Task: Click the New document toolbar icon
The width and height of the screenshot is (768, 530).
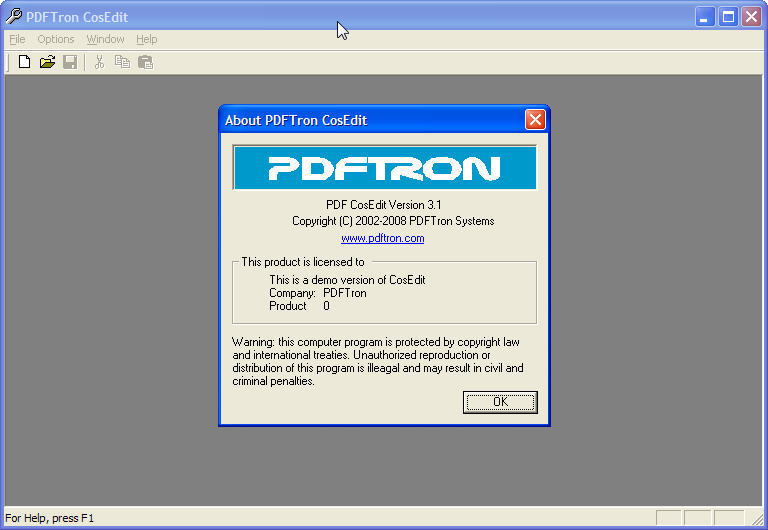Action: [x=24, y=62]
